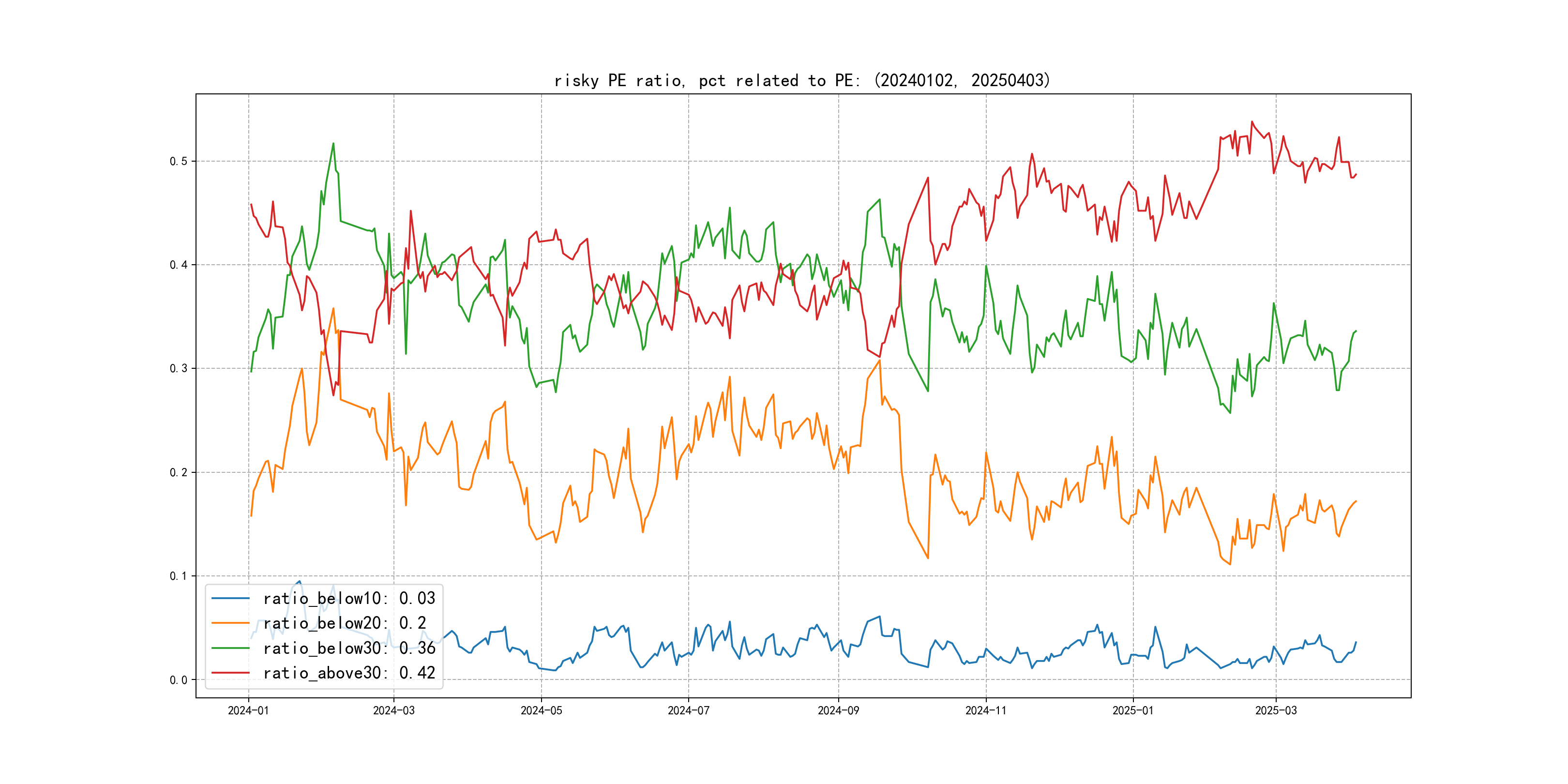The height and width of the screenshot is (784, 1568).
Task: Click the 0.3 y-axis tick label
Action: [x=179, y=368]
